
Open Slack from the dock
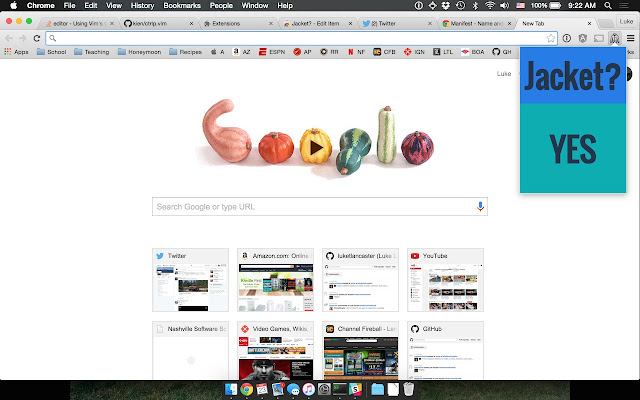click(355, 389)
